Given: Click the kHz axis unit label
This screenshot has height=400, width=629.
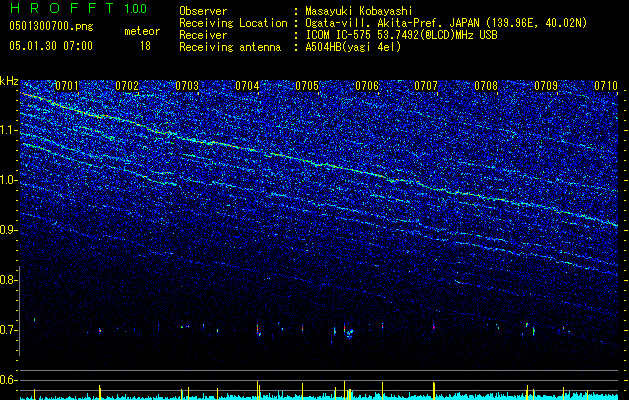Looking at the screenshot, I should click(x=9, y=81).
